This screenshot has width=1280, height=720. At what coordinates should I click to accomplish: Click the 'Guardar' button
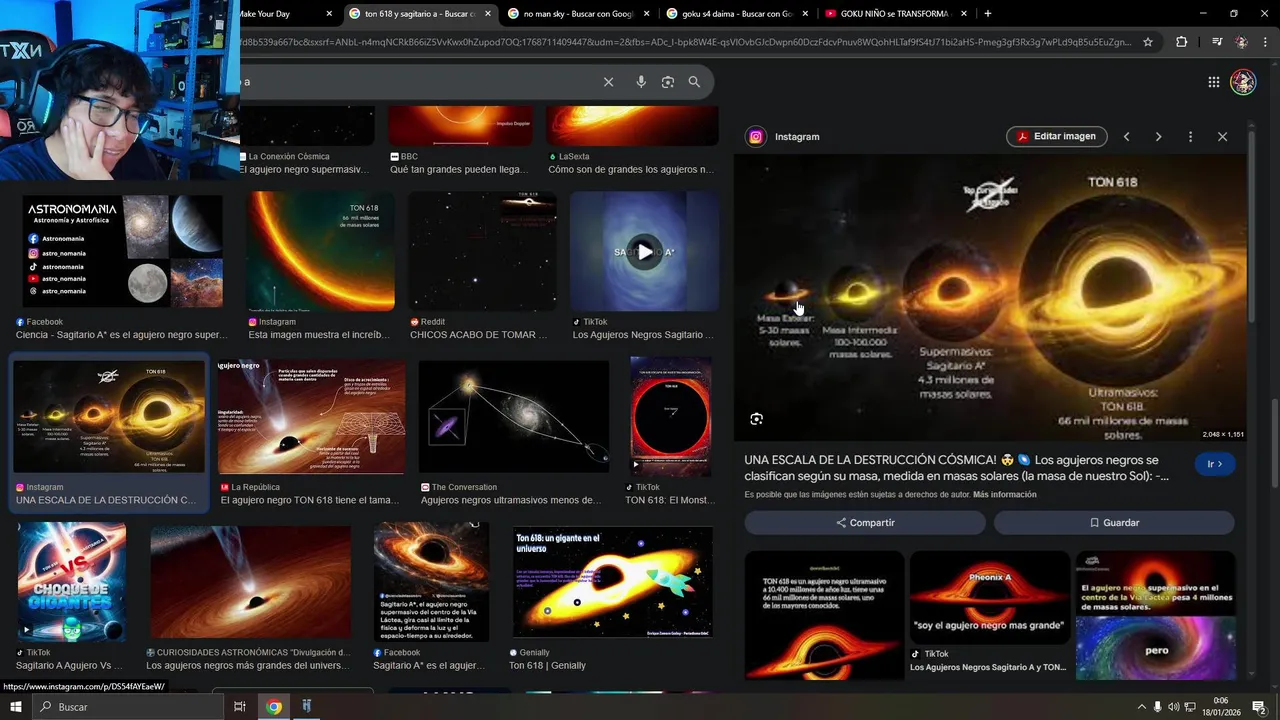click(1114, 523)
